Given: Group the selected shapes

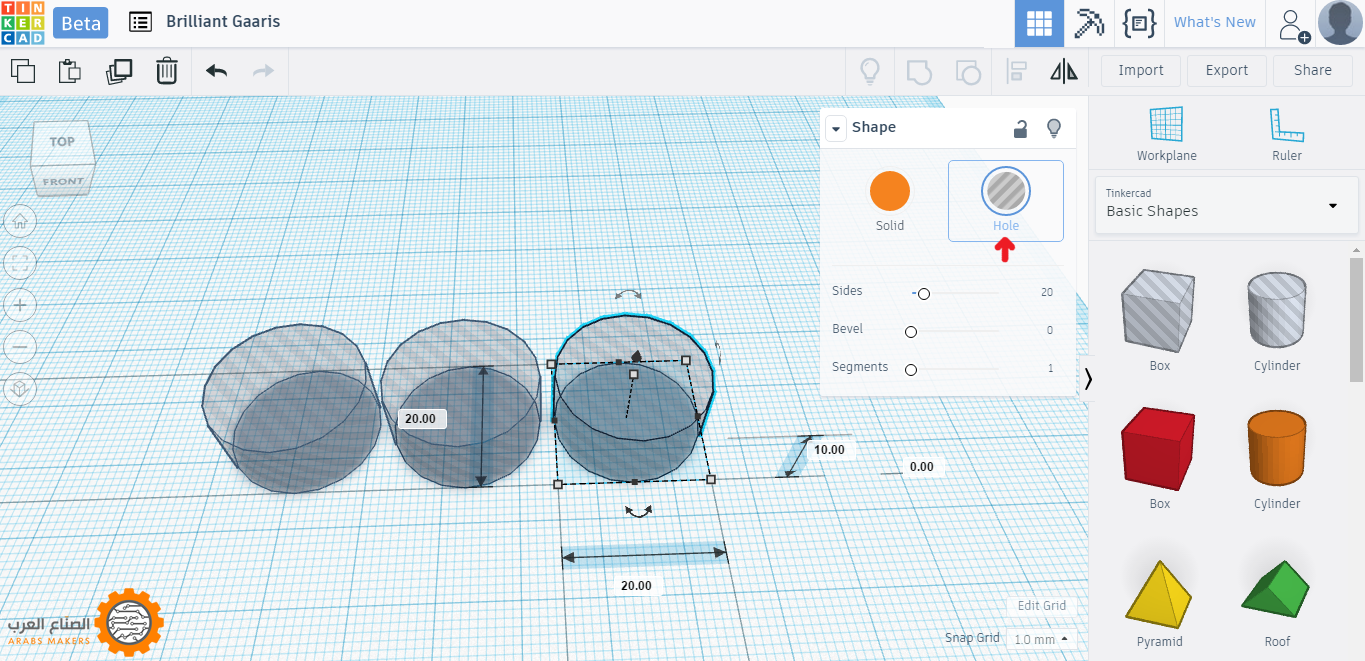Looking at the screenshot, I should click(x=919, y=71).
